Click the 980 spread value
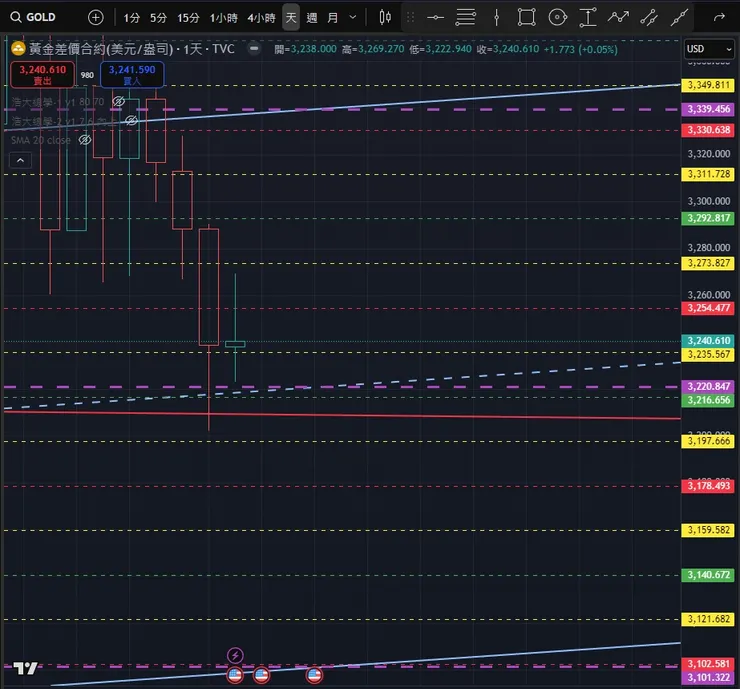 (87, 75)
